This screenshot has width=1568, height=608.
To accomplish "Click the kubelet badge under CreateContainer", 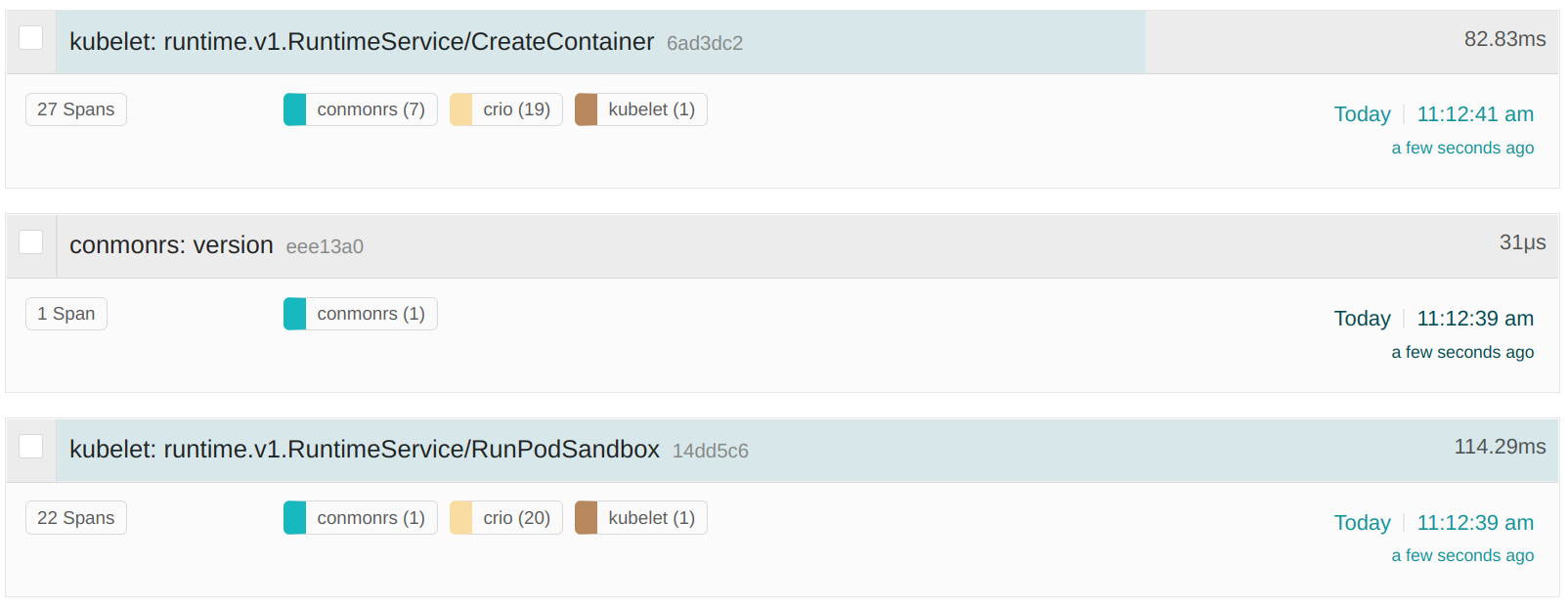I will pos(639,109).
